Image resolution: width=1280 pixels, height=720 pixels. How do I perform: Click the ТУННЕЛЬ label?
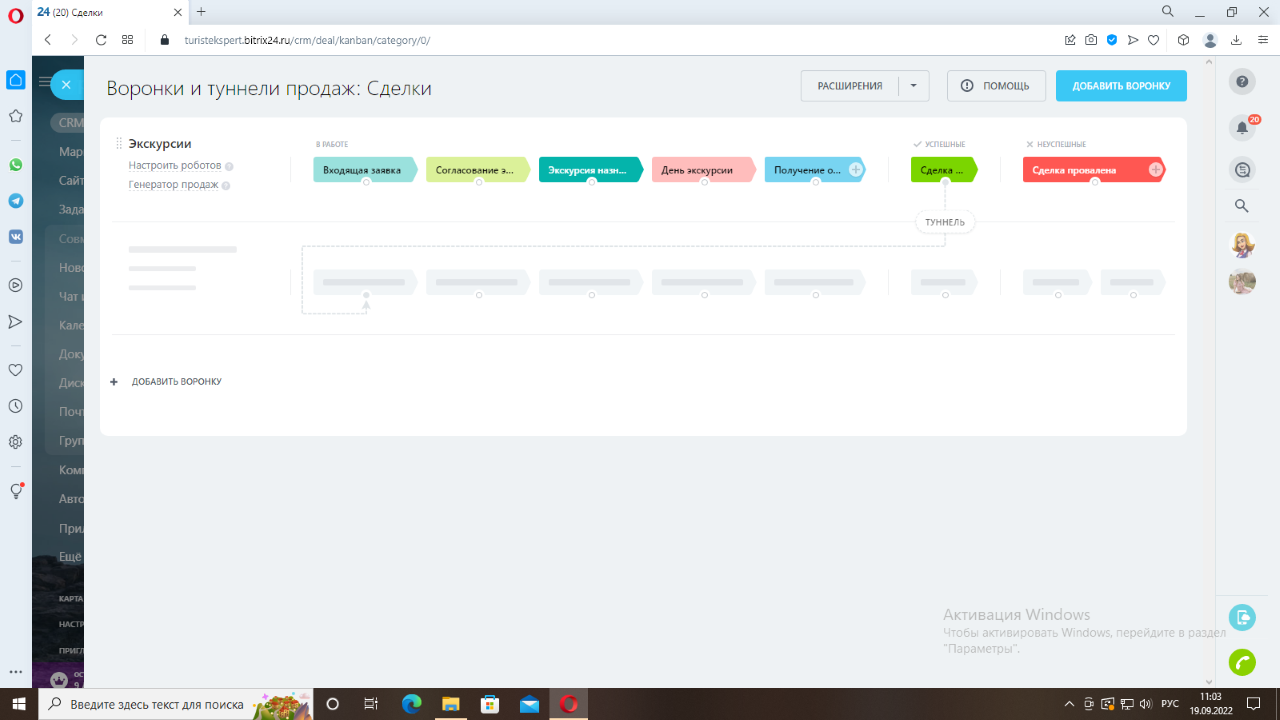click(945, 222)
